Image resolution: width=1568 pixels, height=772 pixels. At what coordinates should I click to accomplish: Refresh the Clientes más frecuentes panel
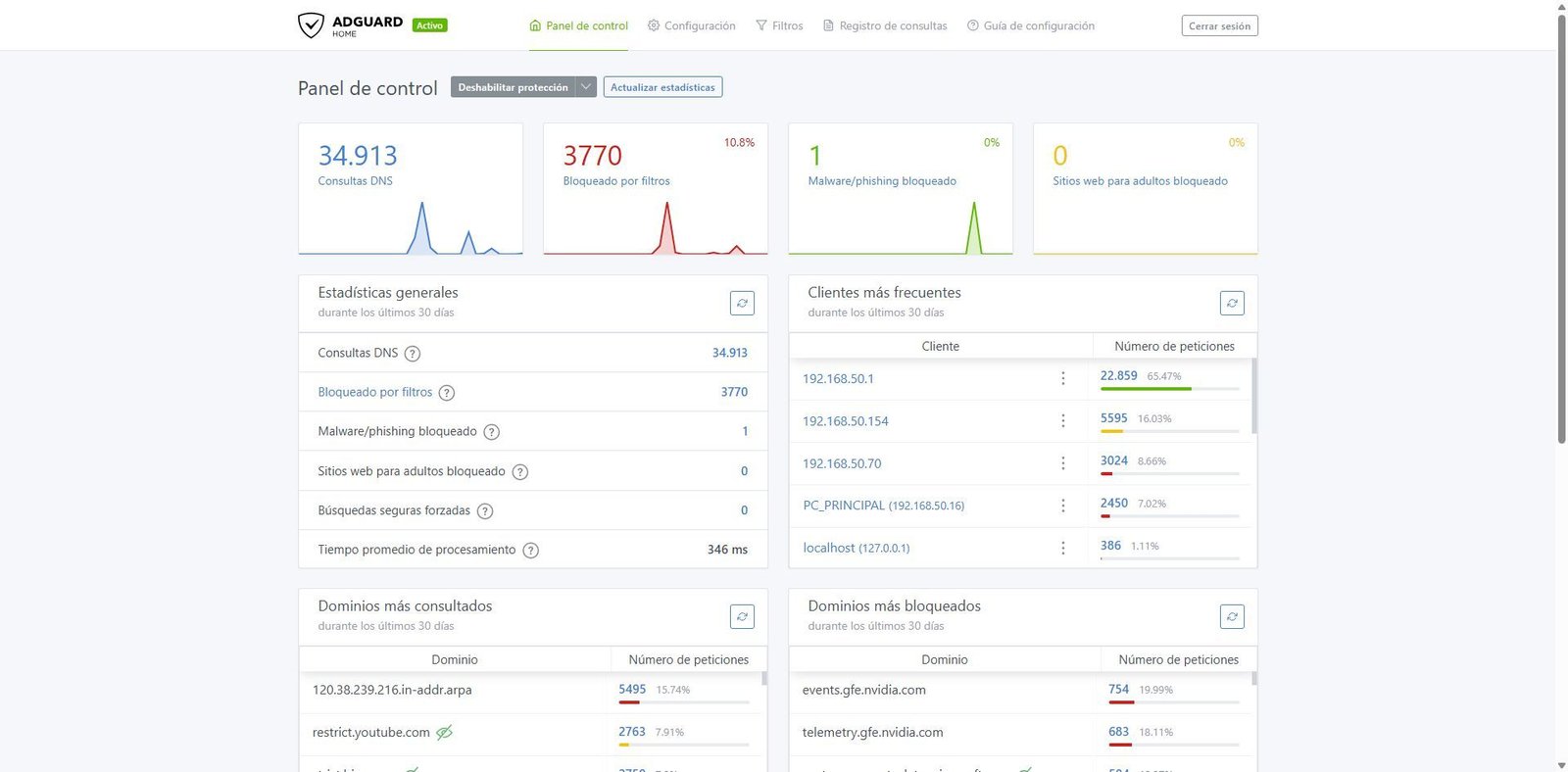click(1232, 304)
